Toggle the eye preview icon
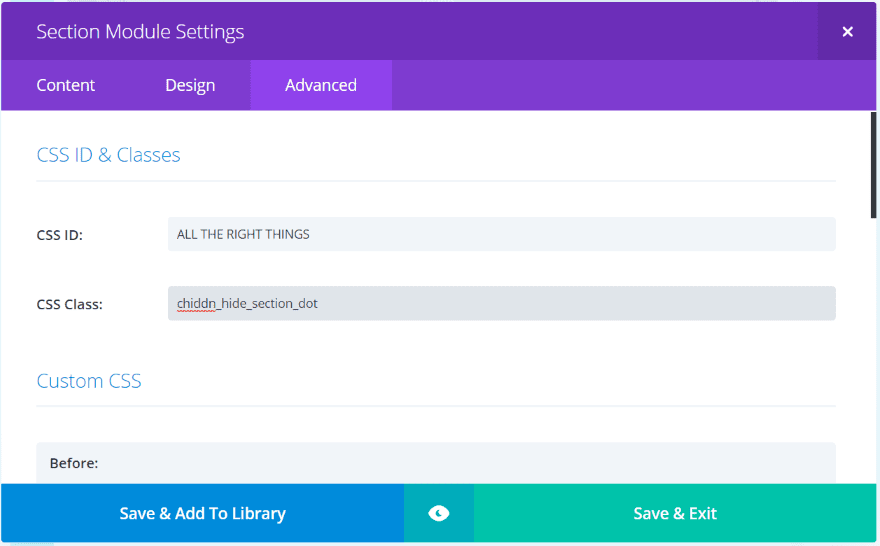This screenshot has width=880, height=546. [438, 513]
